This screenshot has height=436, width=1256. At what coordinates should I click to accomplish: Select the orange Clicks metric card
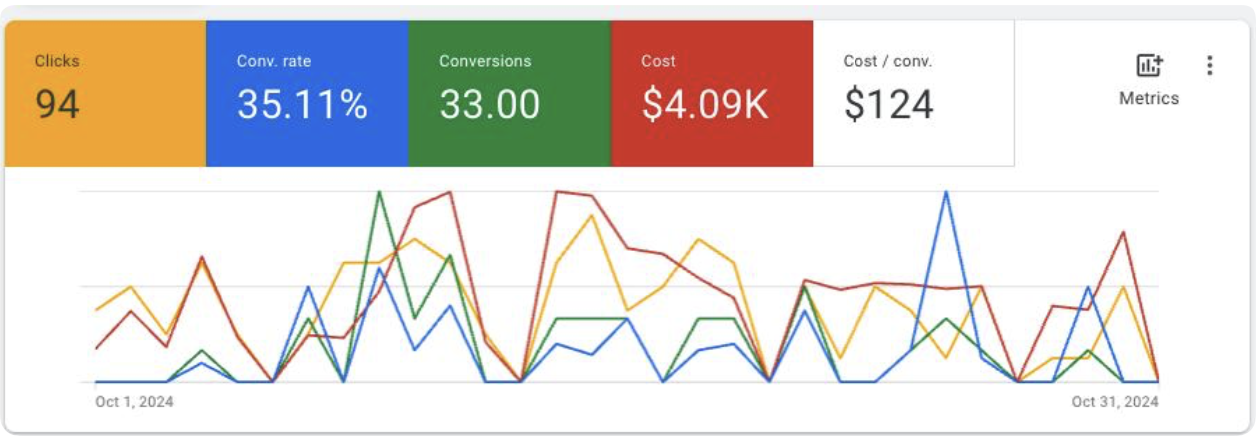tap(105, 92)
